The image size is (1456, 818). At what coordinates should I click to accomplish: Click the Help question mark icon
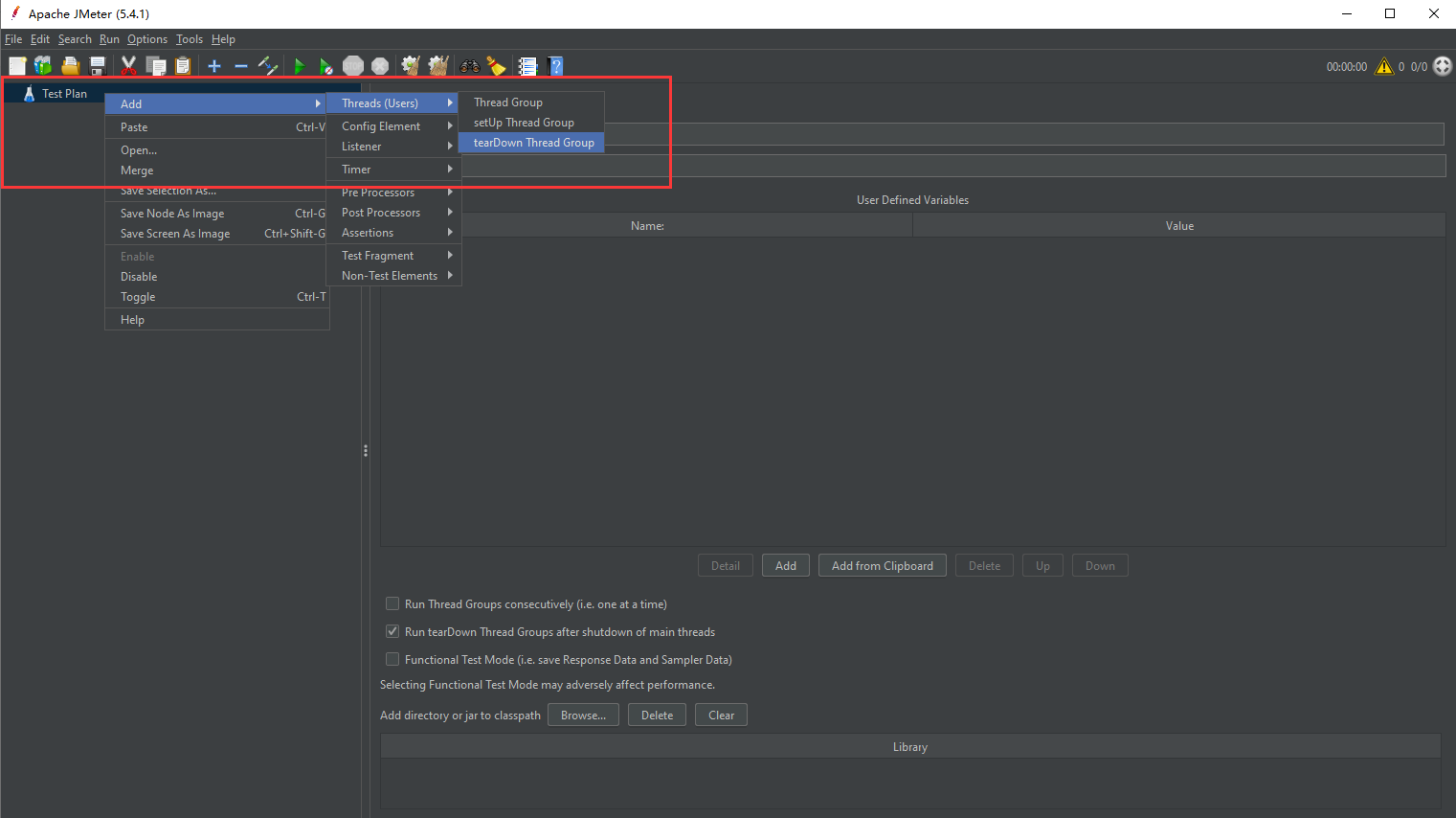[x=555, y=66]
